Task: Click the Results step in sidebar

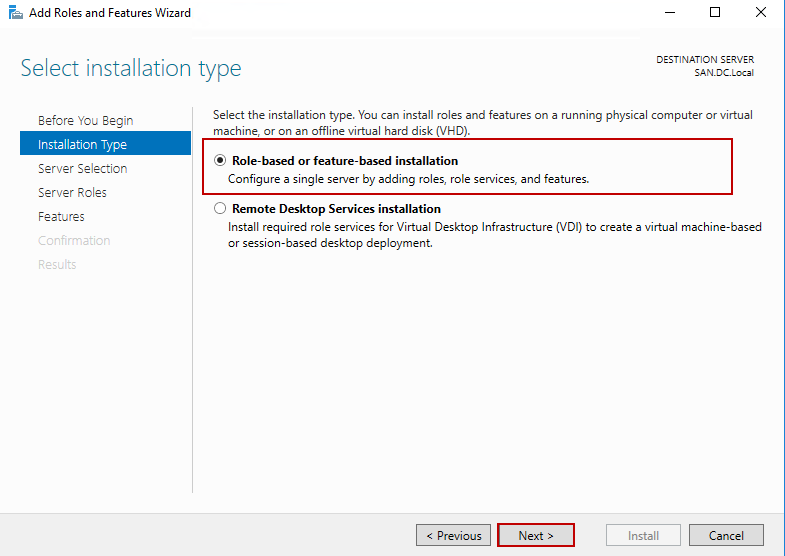Action: point(57,265)
